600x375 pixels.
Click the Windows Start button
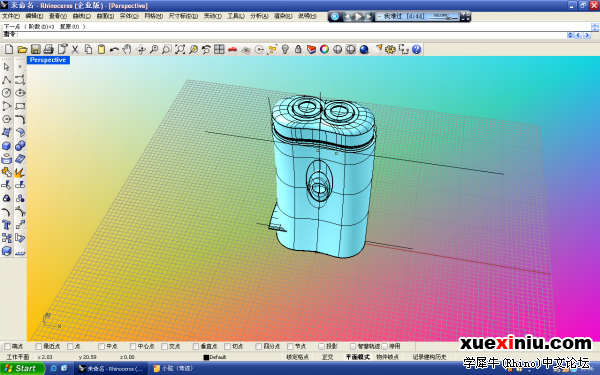point(22,368)
